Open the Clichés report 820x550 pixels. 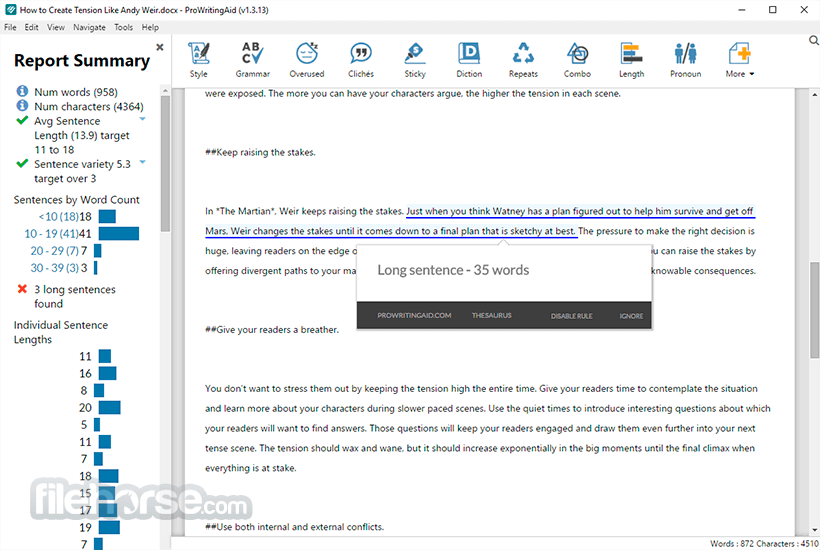pyautogui.click(x=361, y=60)
